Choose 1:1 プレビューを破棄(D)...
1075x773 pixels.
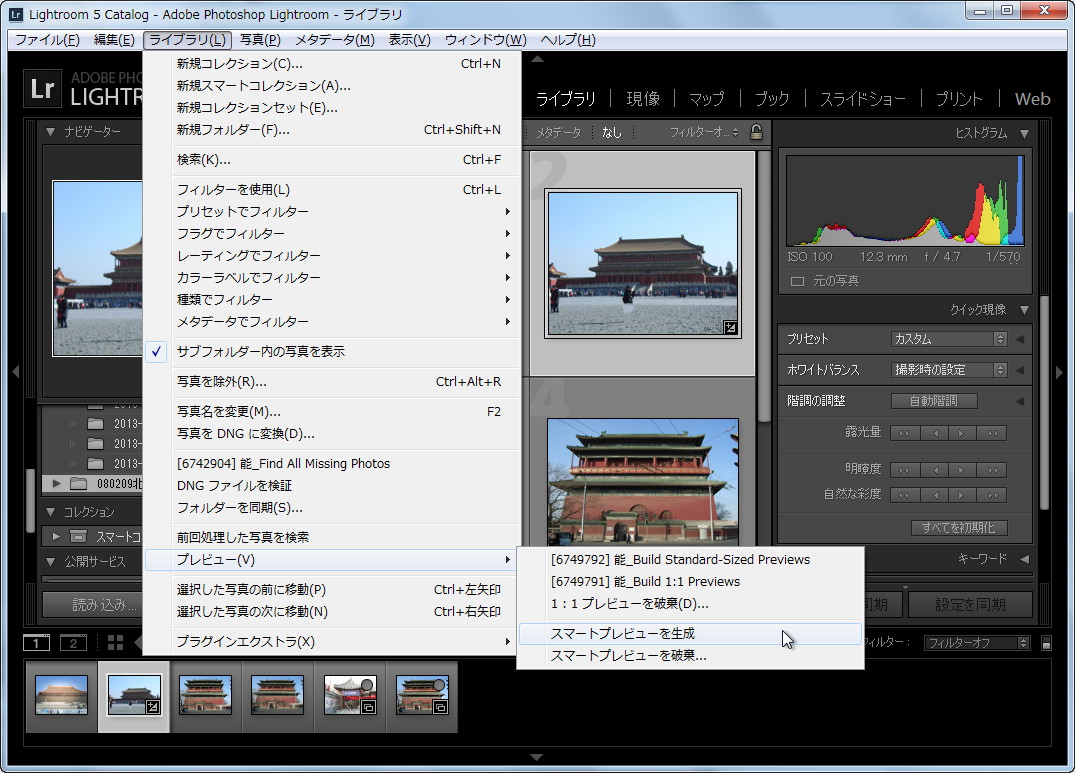pos(690,604)
